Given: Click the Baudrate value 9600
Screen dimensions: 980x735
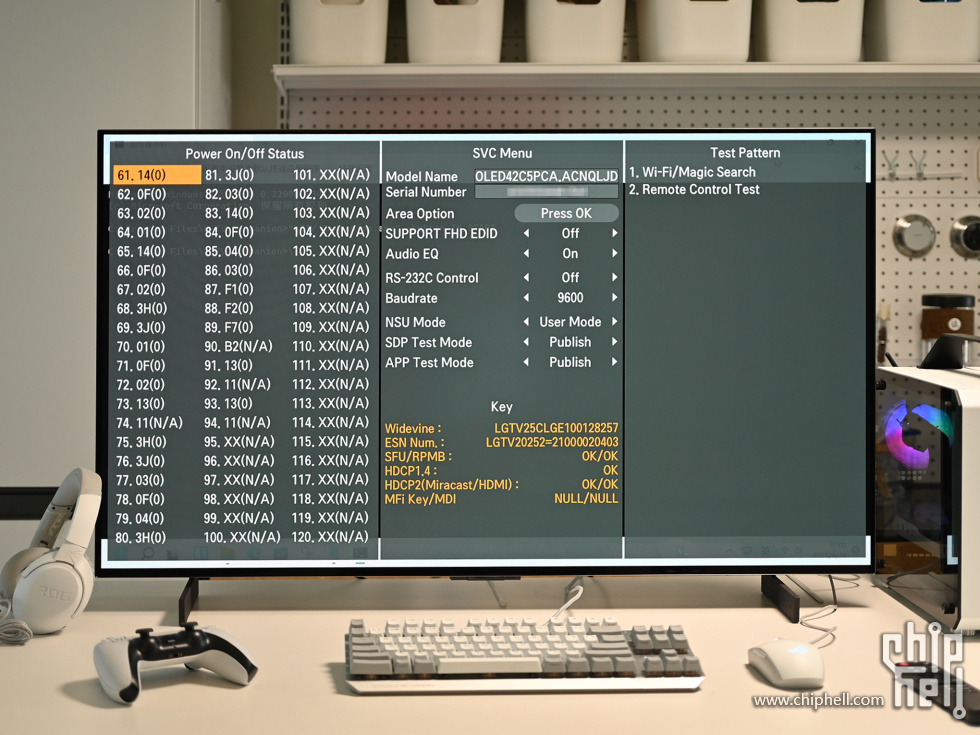Looking at the screenshot, I should coord(570,298).
